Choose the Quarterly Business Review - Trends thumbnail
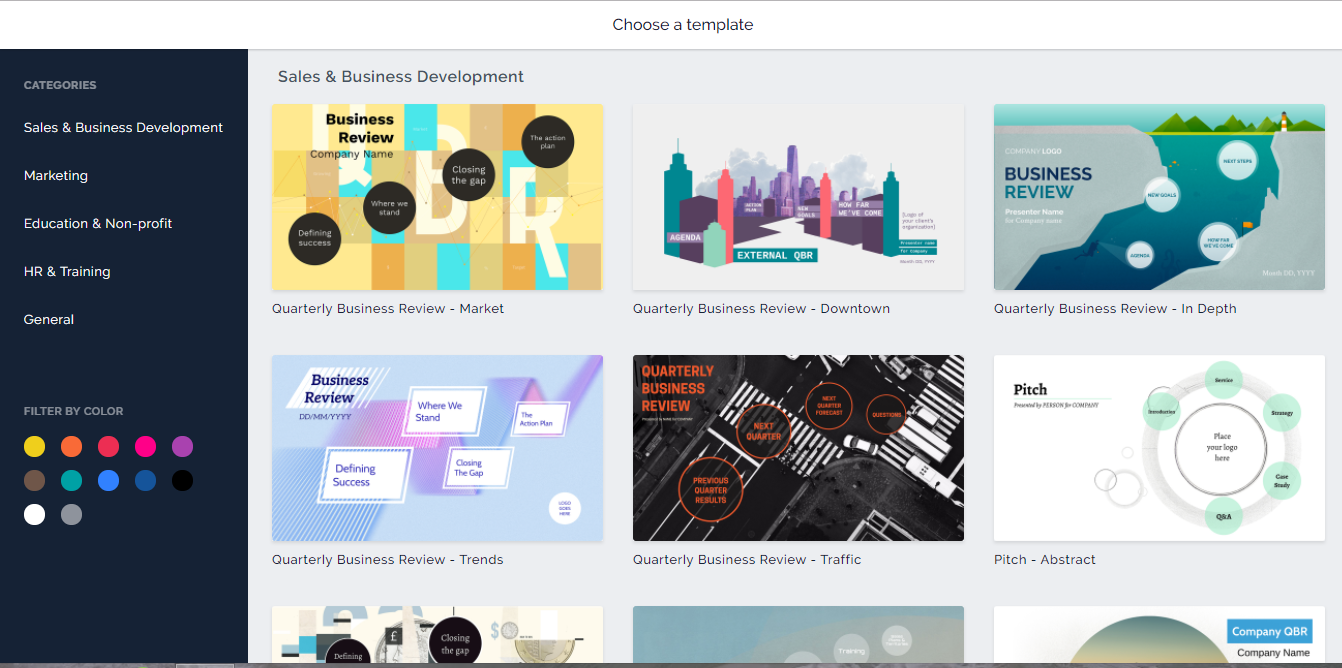 437,448
